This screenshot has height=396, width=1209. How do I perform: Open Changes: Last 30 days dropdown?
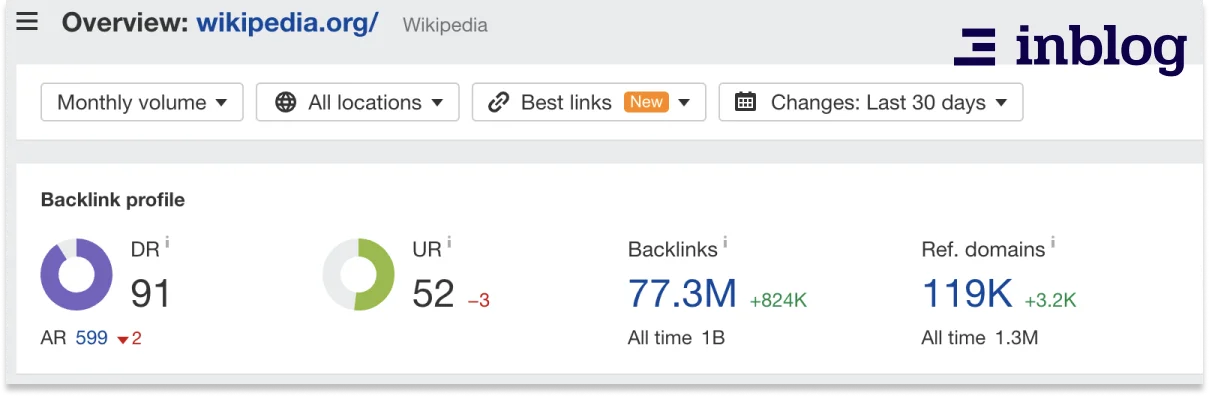871,102
